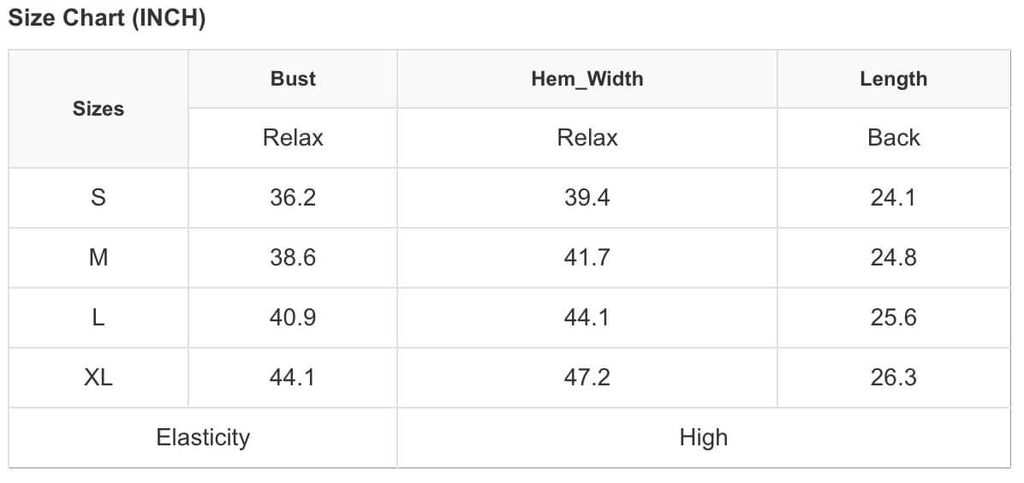Select the S size row label
Viewport: 1024px width, 483px height.
[x=98, y=198]
